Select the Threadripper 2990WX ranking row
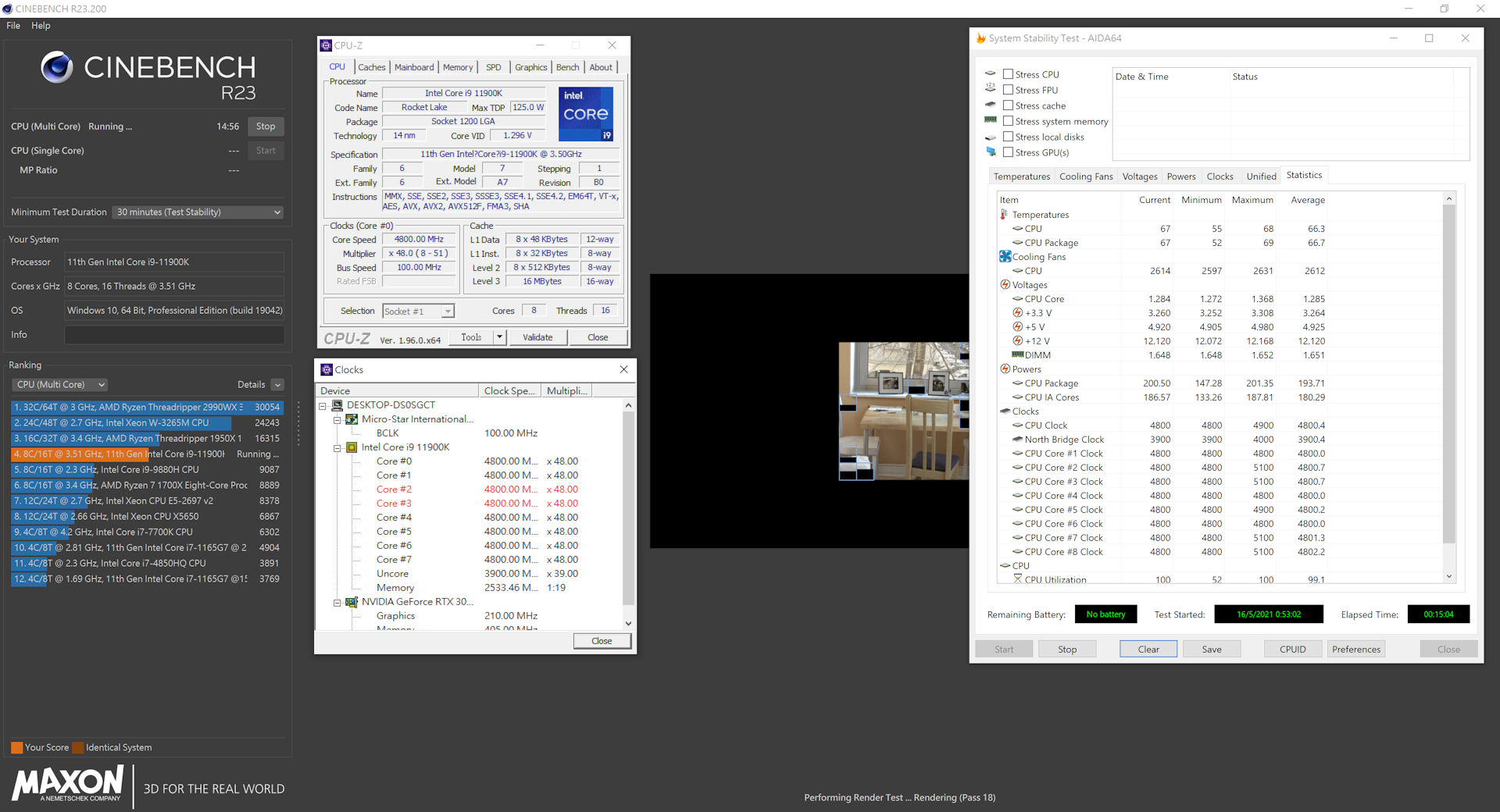1500x812 pixels. [146, 407]
